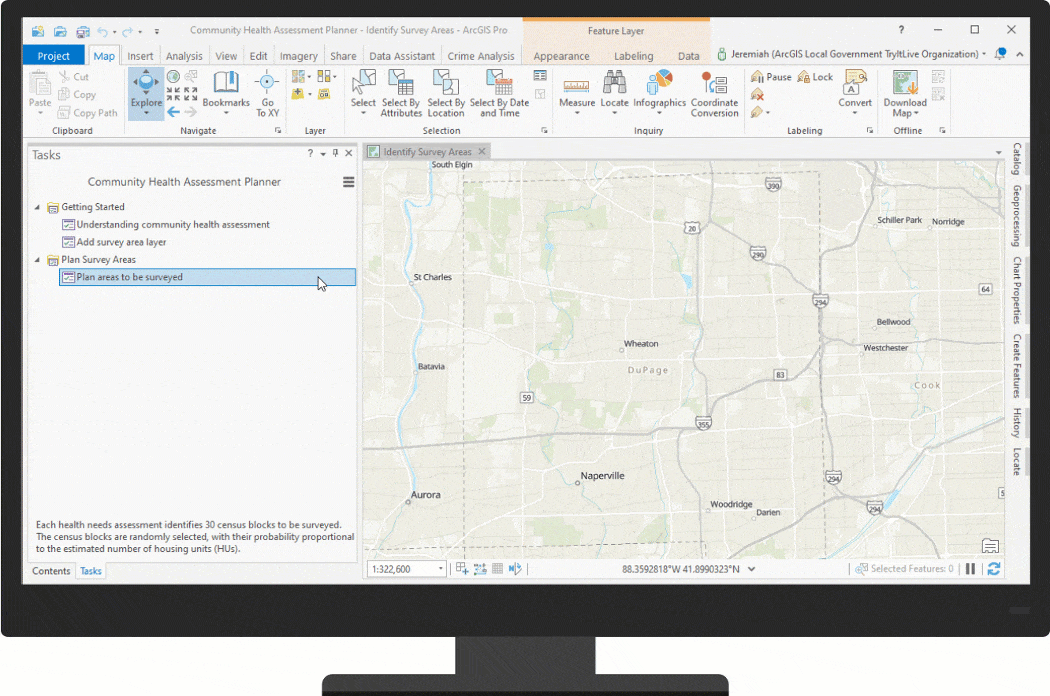Select the Plan areas to be surveyed task
The width and height of the screenshot is (1050, 696).
coord(208,277)
